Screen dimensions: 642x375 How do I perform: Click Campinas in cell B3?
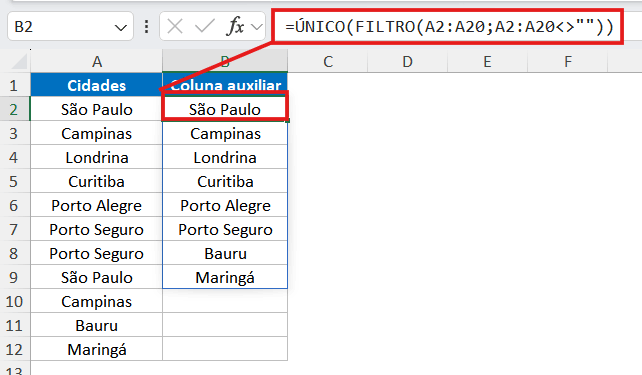(225, 133)
